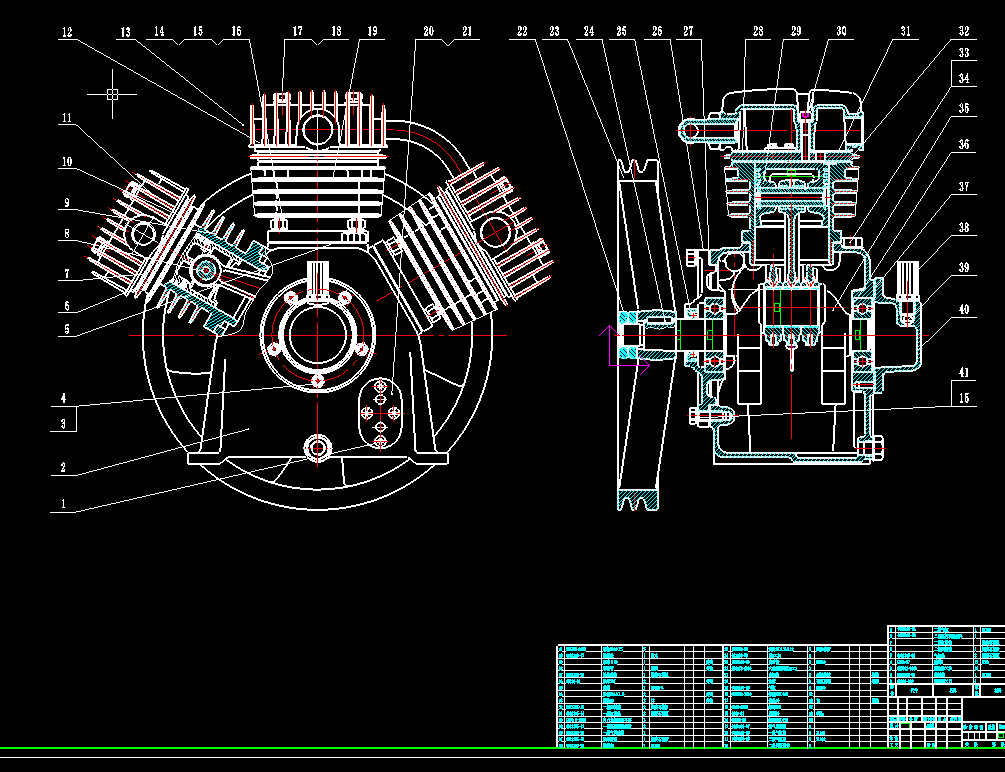Select the callout label 35
Image resolution: width=1005 pixels, height=772 pixels.
click(x=964, y=108)
